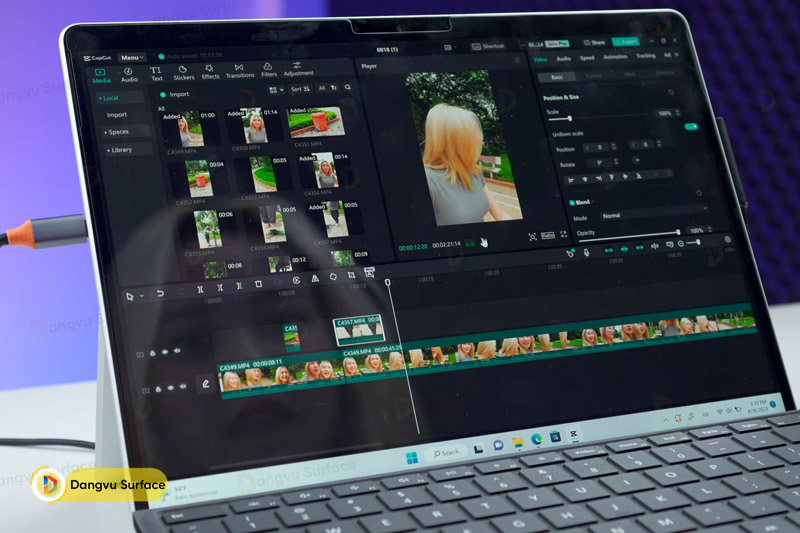The width and height of the screenshot is (800, 533).
Task: Open the Stickers tab
Action: (183, 72)
